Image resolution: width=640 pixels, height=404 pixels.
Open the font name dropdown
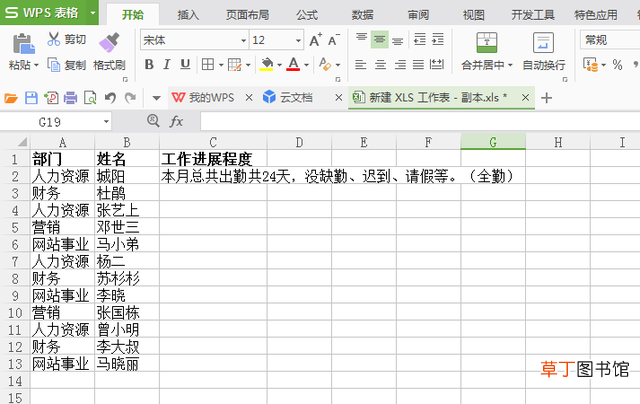point(243,40)
